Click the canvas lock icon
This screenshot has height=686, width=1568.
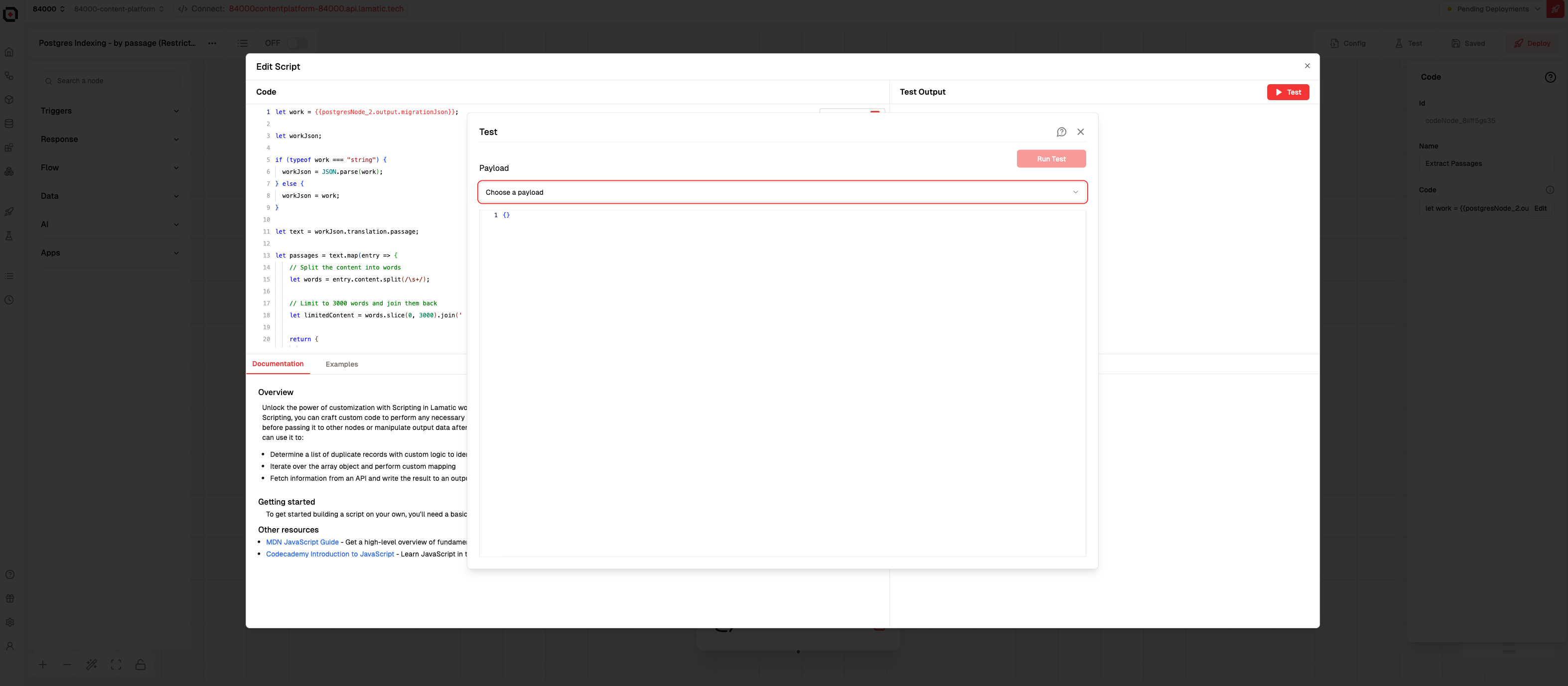[141, 665]
